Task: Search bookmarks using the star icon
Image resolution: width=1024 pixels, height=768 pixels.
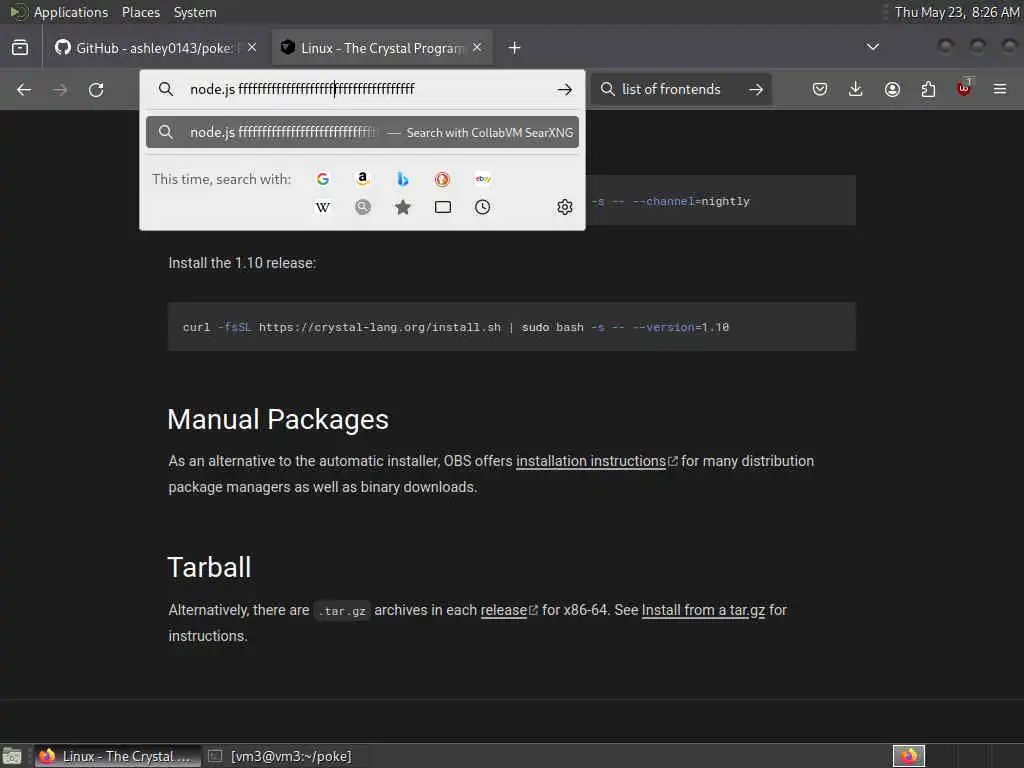Action: pos(403,207)
